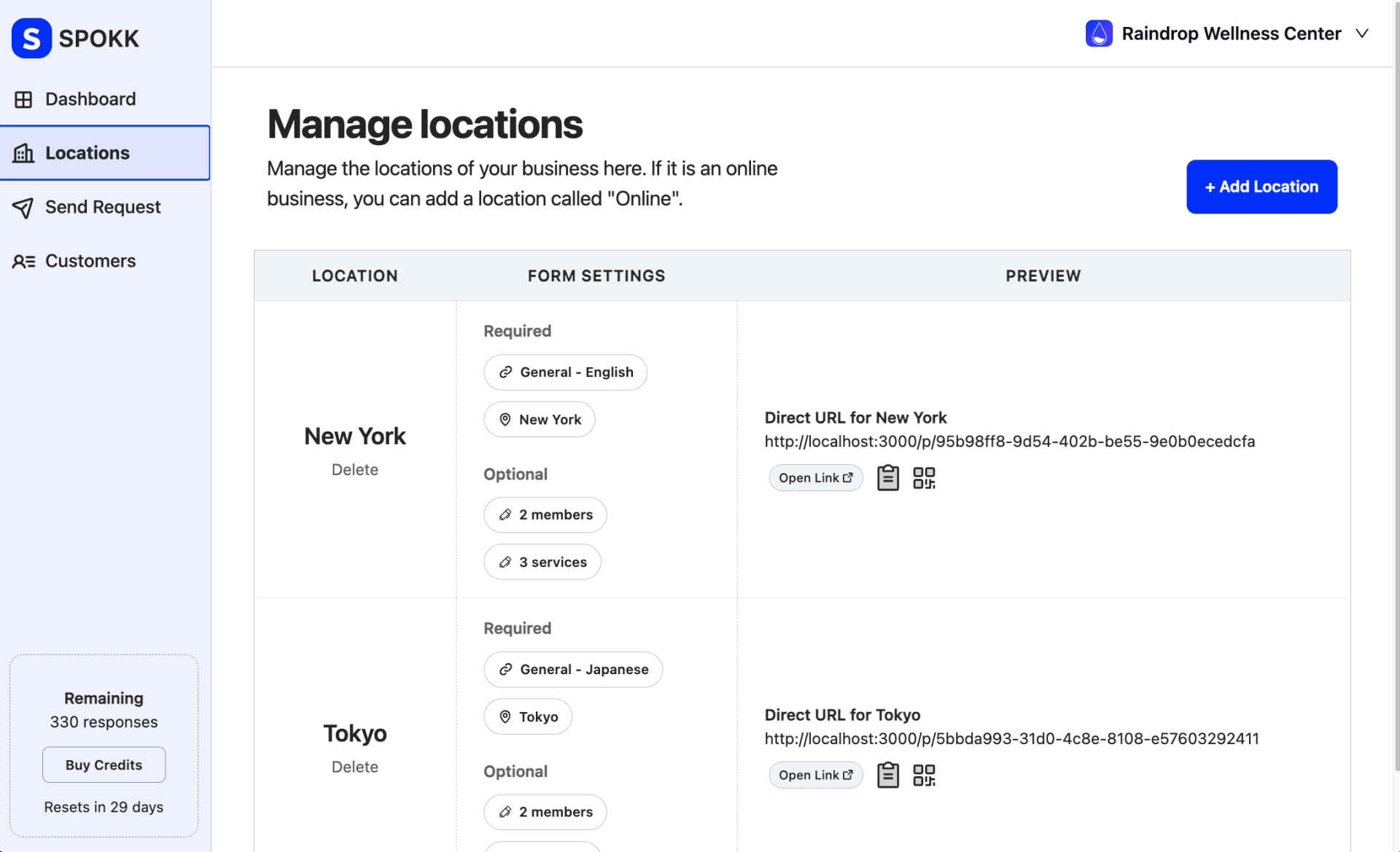Copy Tokyo URL with clipboard icon
The width and height of the screenshot is (1400, 852).
[x=887, y=775]
